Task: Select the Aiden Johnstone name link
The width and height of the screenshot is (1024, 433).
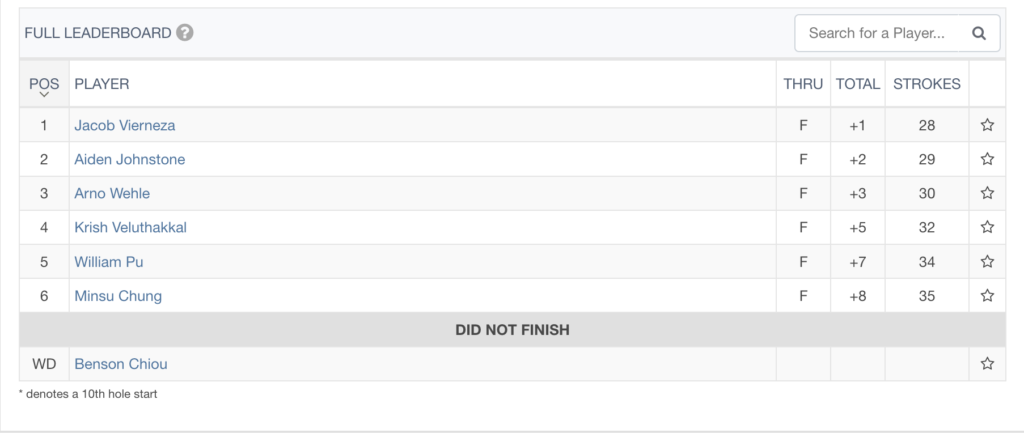Action: (x=129, y=159)
